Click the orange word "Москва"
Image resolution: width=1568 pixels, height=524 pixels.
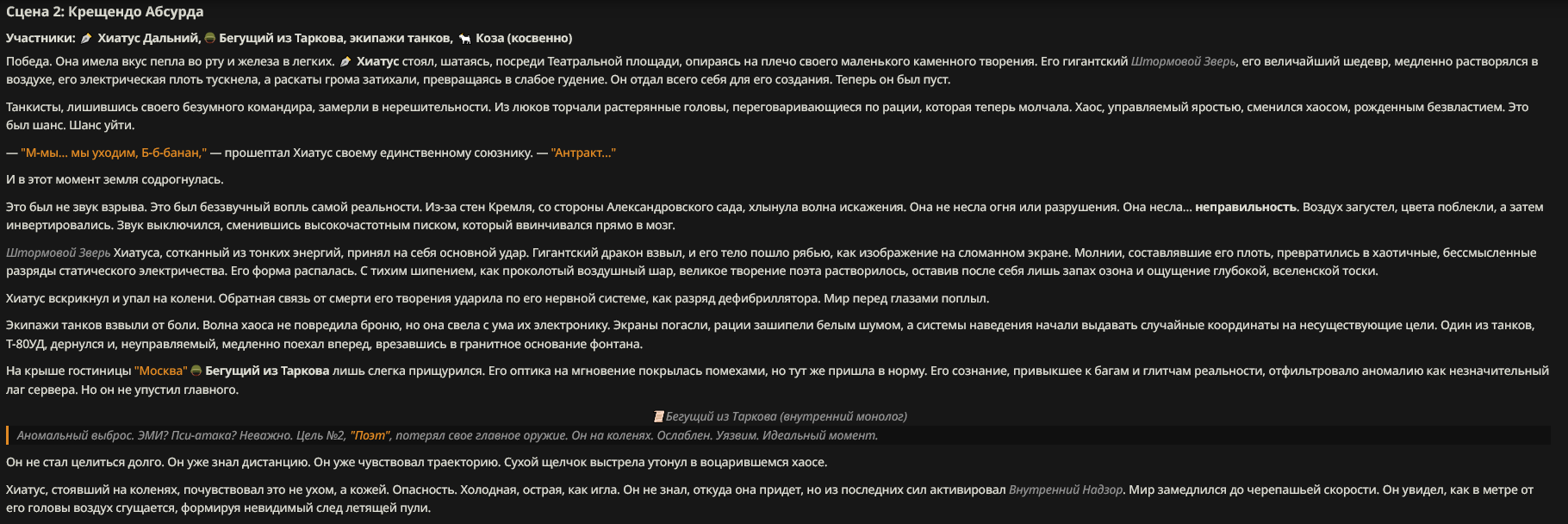click(x=160, y=371)
